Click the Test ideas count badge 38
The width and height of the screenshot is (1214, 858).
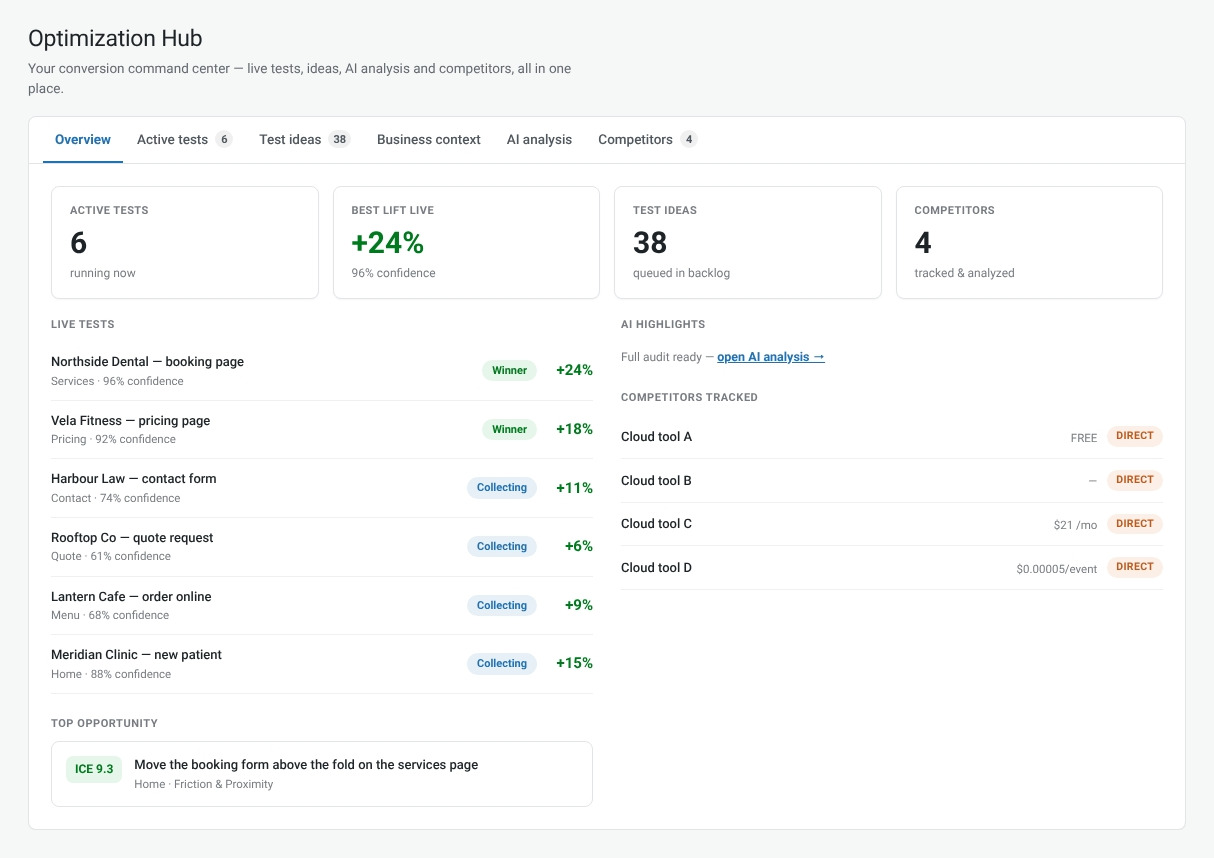(340, 140)
